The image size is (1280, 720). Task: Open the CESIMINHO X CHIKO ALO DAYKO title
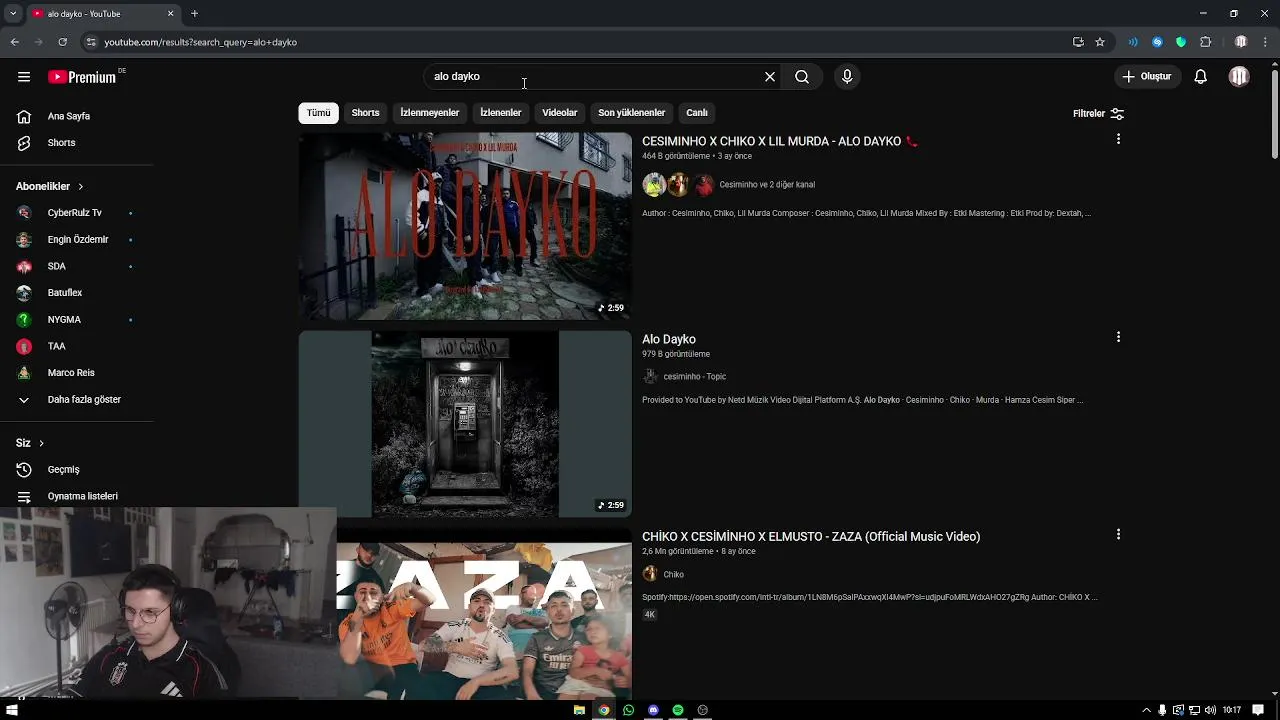click(780, 142)
